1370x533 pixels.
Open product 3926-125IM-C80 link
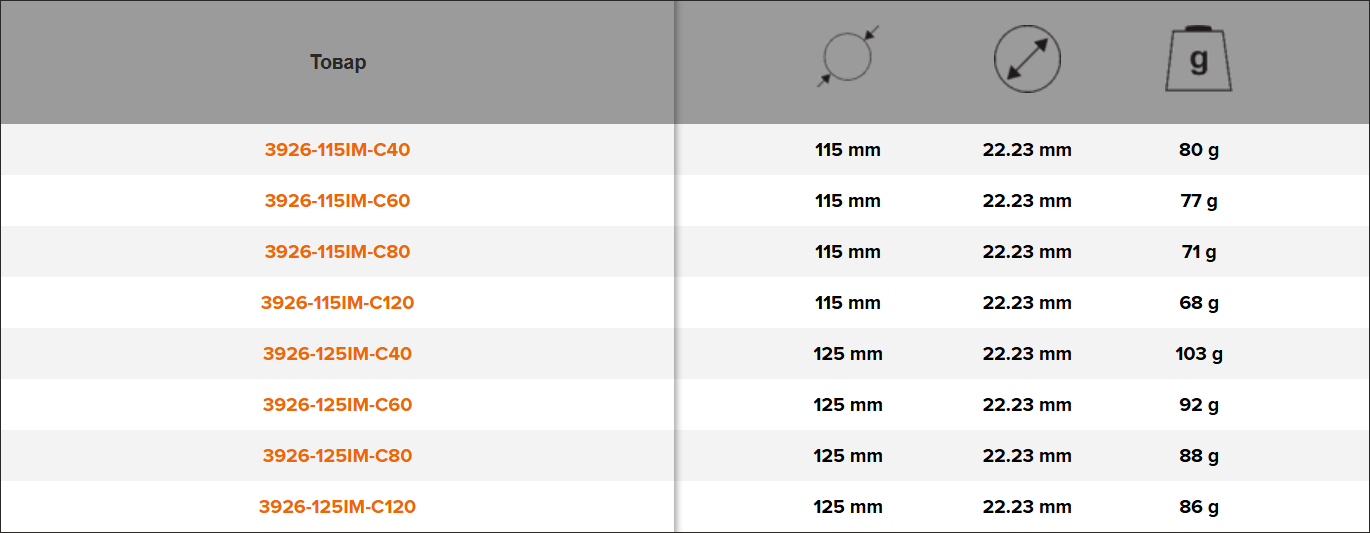pyautogui.click(x=338, y=456)
